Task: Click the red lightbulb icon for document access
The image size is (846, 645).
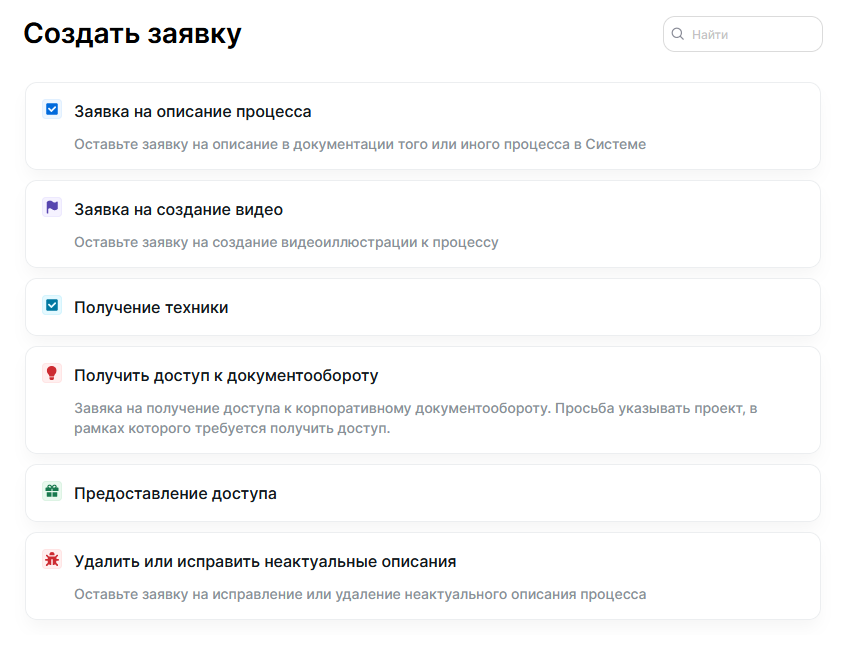Action: coord(51,375)
